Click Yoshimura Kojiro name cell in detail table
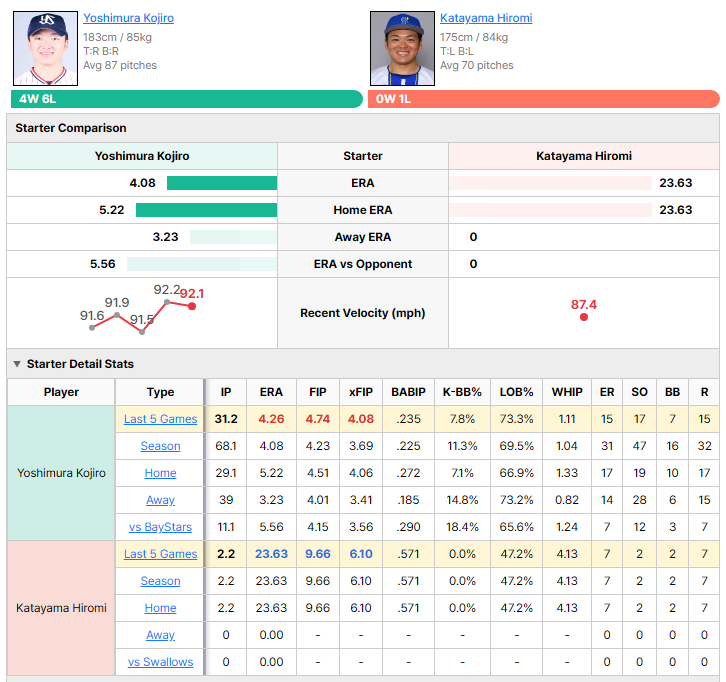Viewport: 726px width, 682px height. point(61,473)
